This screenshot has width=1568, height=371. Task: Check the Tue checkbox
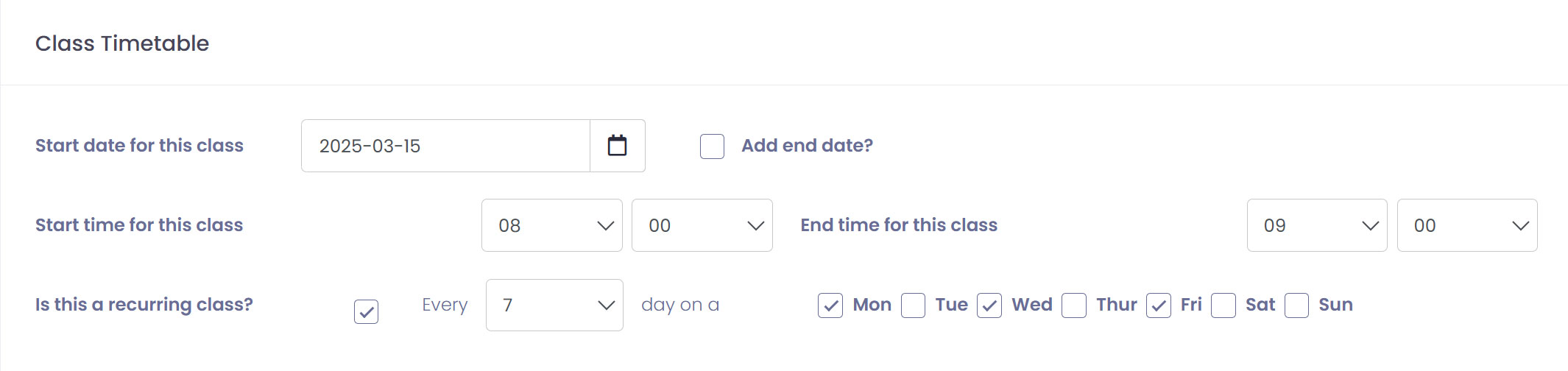pos(913,305)
